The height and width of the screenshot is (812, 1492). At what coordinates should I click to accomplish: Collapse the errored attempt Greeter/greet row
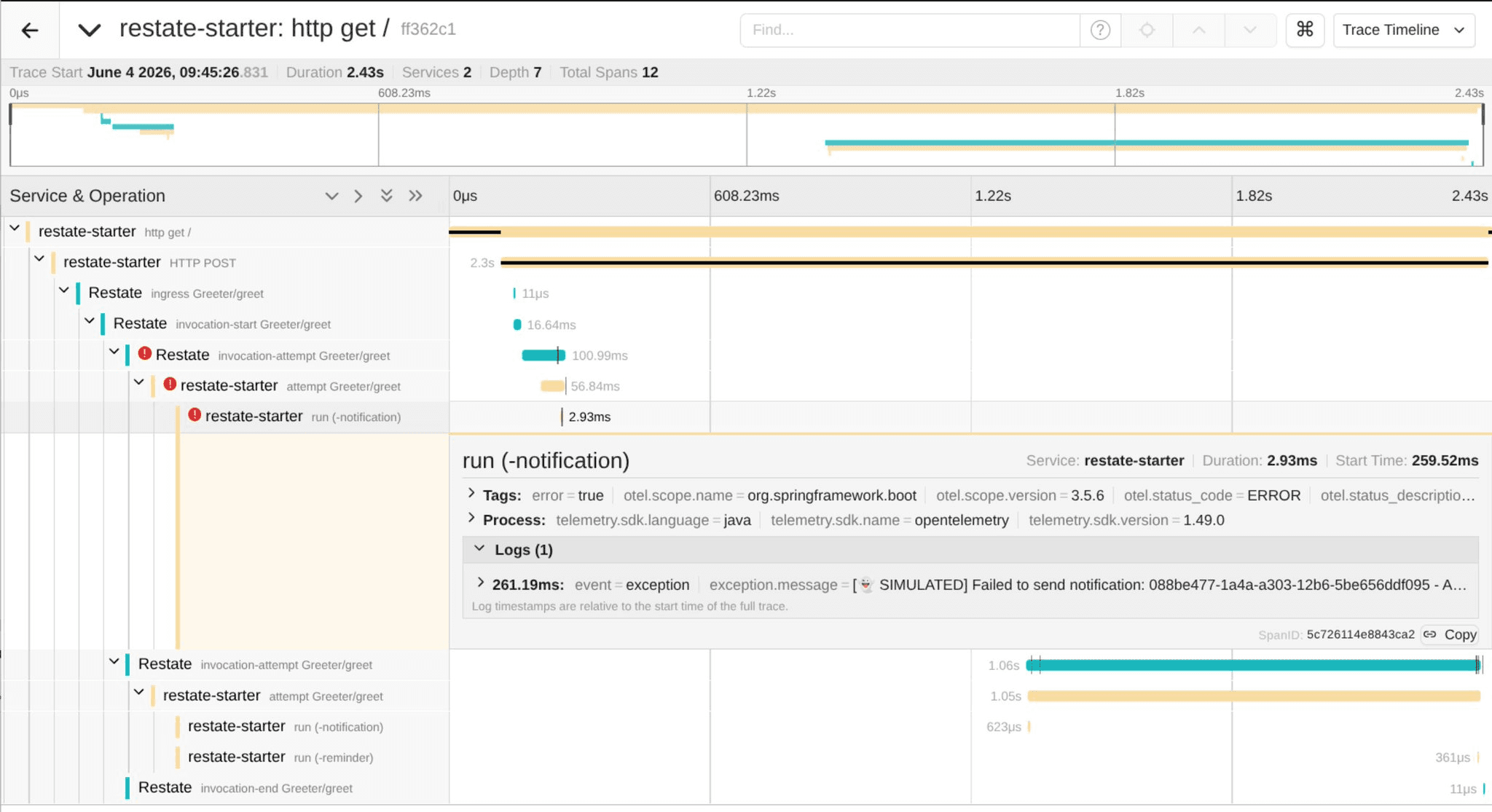point(139,382)
